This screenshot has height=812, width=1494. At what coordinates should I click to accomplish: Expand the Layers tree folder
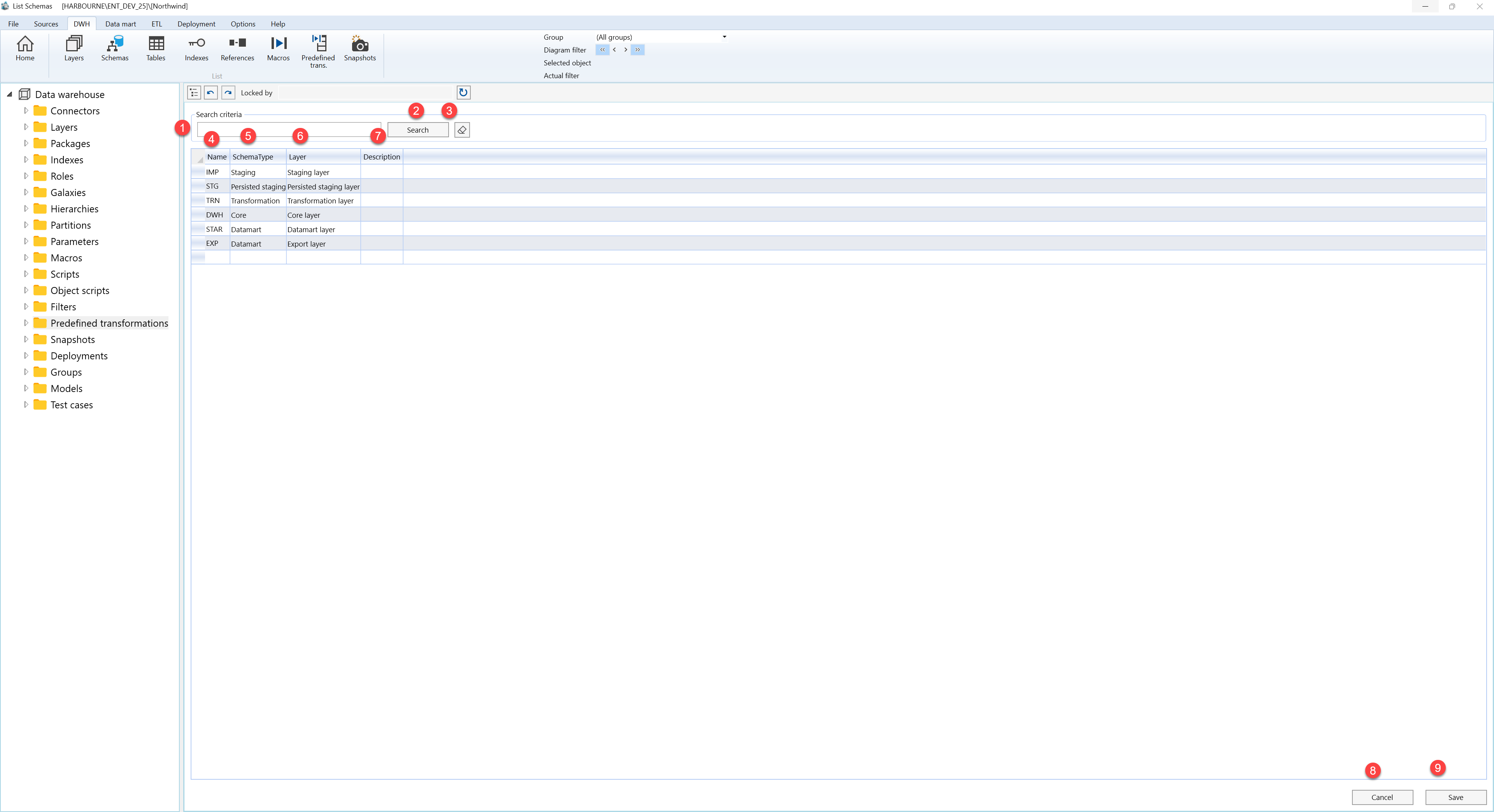[26, 126]
